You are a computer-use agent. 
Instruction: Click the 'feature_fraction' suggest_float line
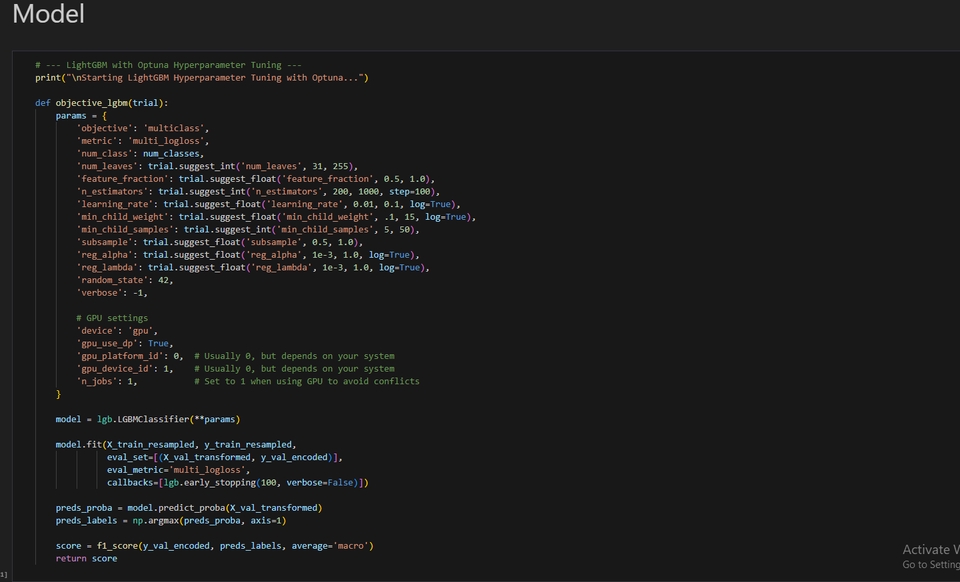255,179
